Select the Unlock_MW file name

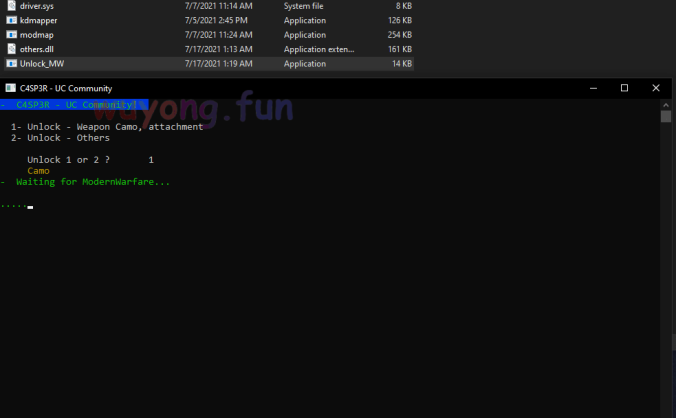[x=42, y=63]
